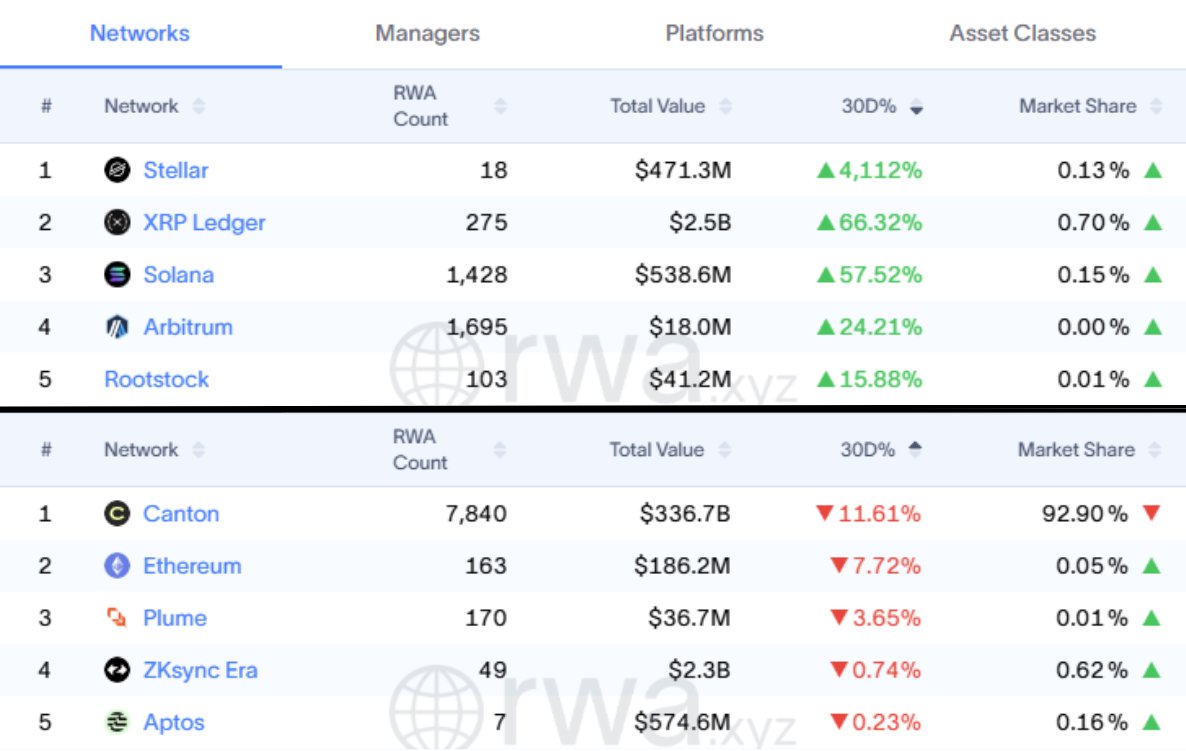Open the Stellar network link
Screen dimensions: 1186x751
click(x=175, y=170)
